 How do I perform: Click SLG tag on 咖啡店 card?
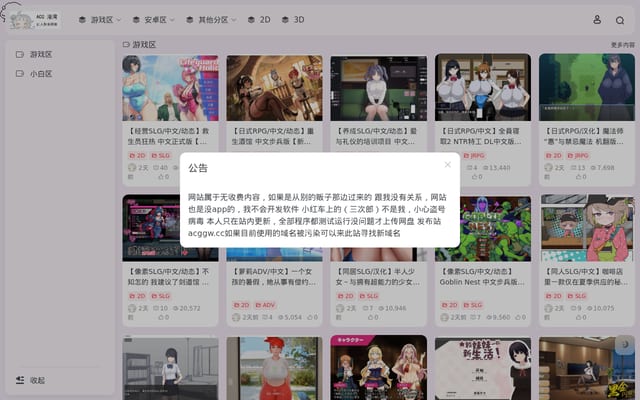[577, 296]
